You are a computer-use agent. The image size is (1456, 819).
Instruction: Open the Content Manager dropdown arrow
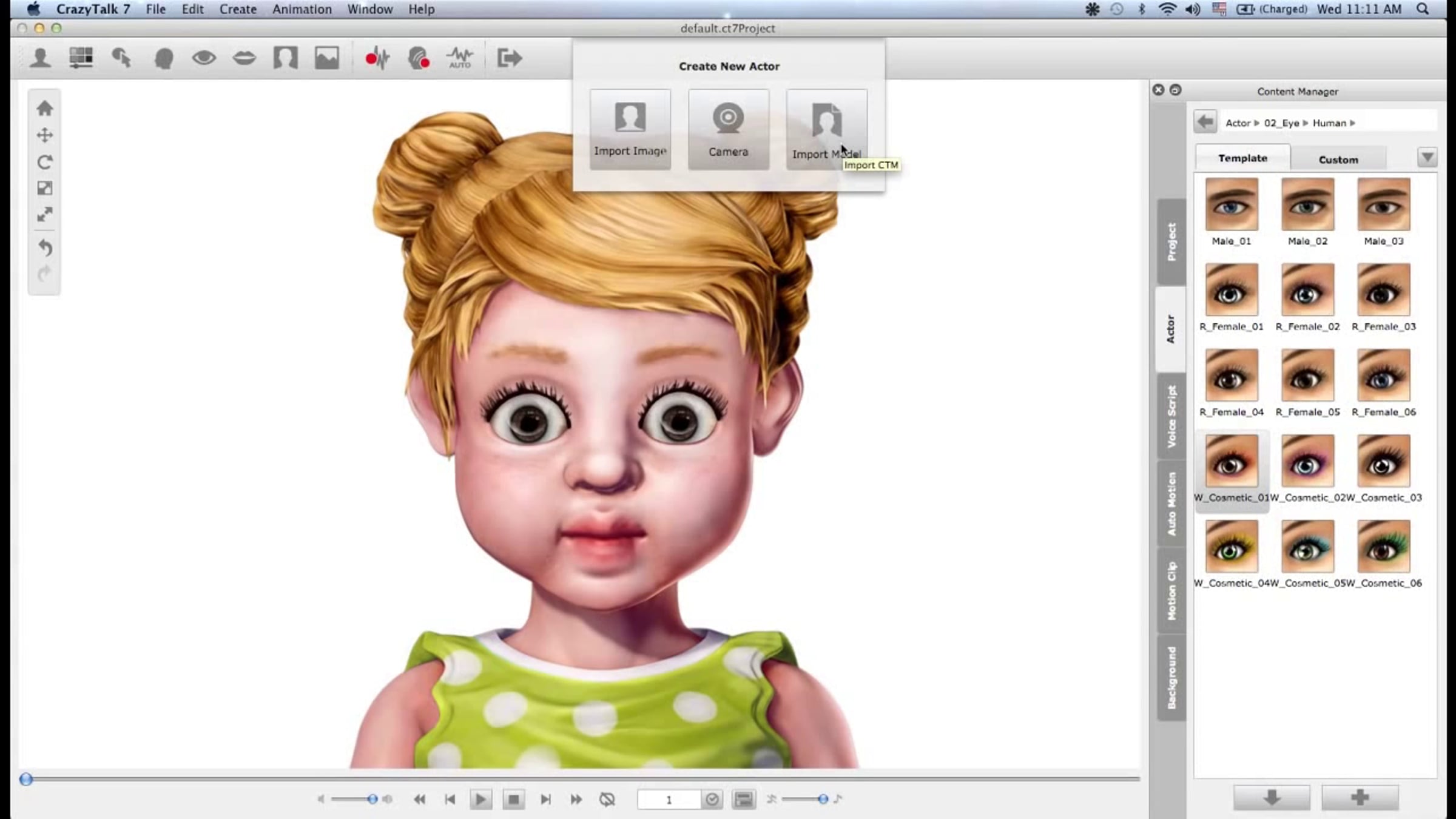tap(1427, 158)
